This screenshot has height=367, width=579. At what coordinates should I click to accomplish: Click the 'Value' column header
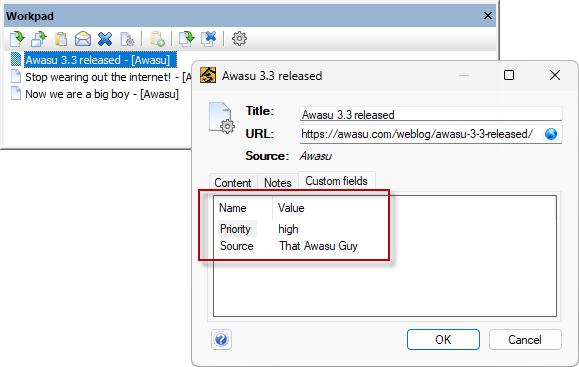[x=291, y=208]
